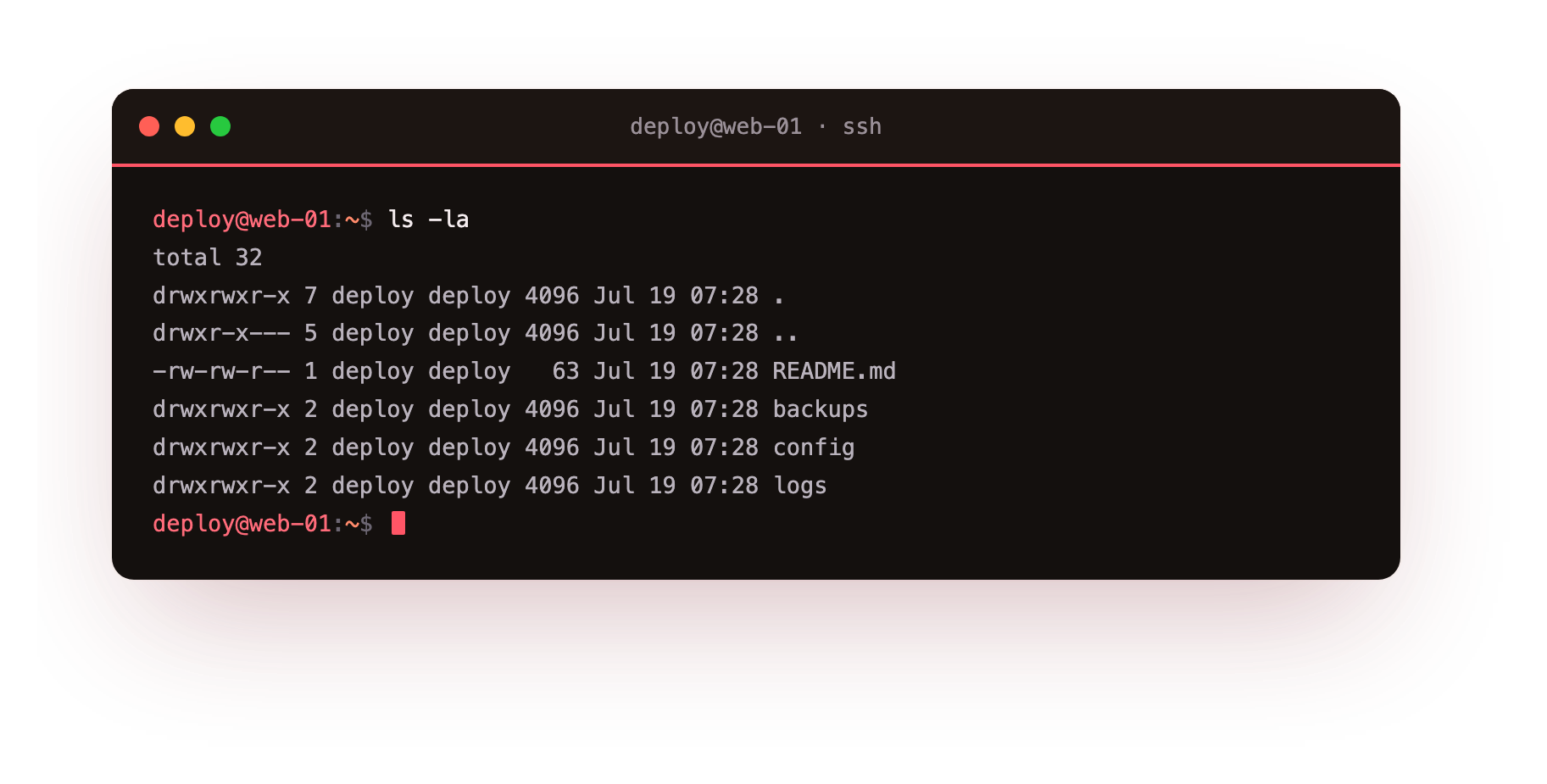The width and height of the screenshot is (1547, 784).
Task: Click the pink cursor block at the prompt
Action: [398, 524]
